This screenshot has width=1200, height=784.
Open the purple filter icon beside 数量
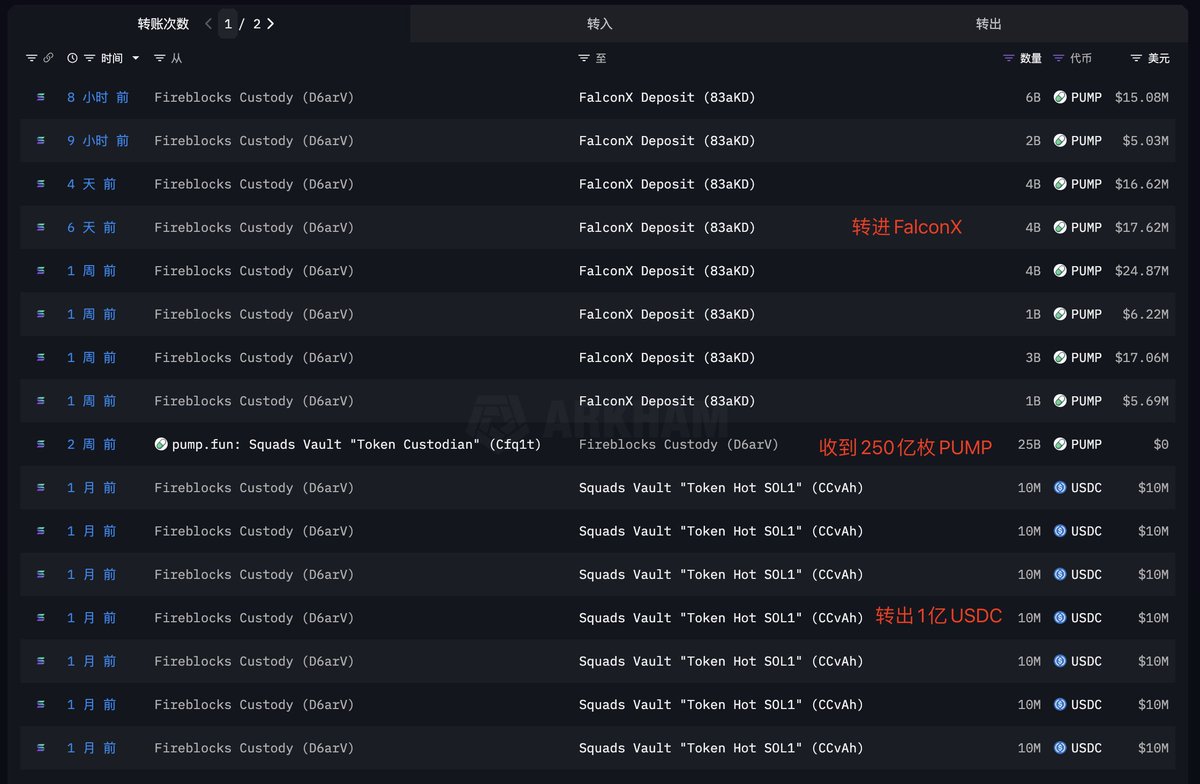click(x=1008, y=58)
